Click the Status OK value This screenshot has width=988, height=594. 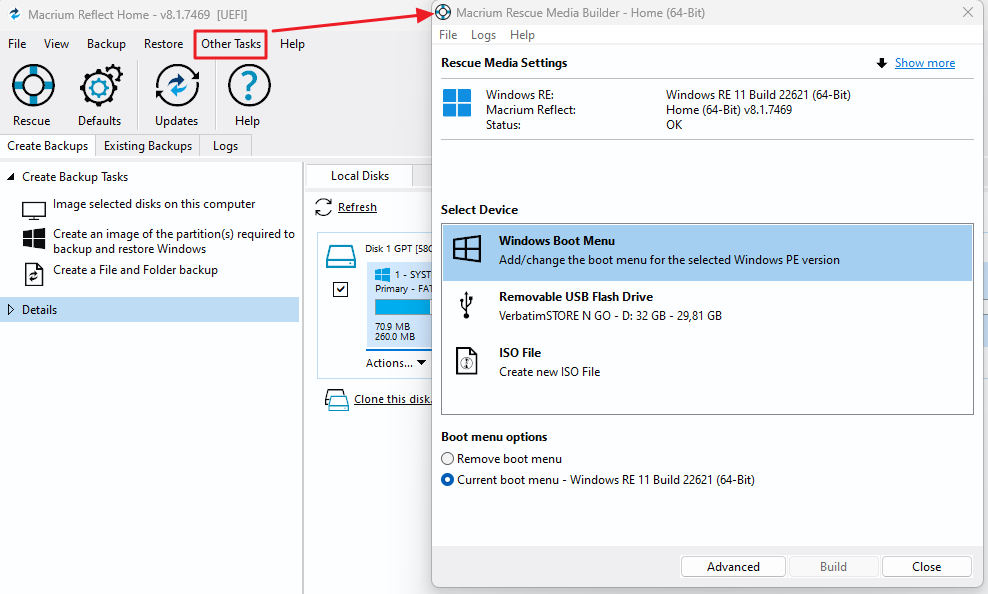[x=674, y=125]
